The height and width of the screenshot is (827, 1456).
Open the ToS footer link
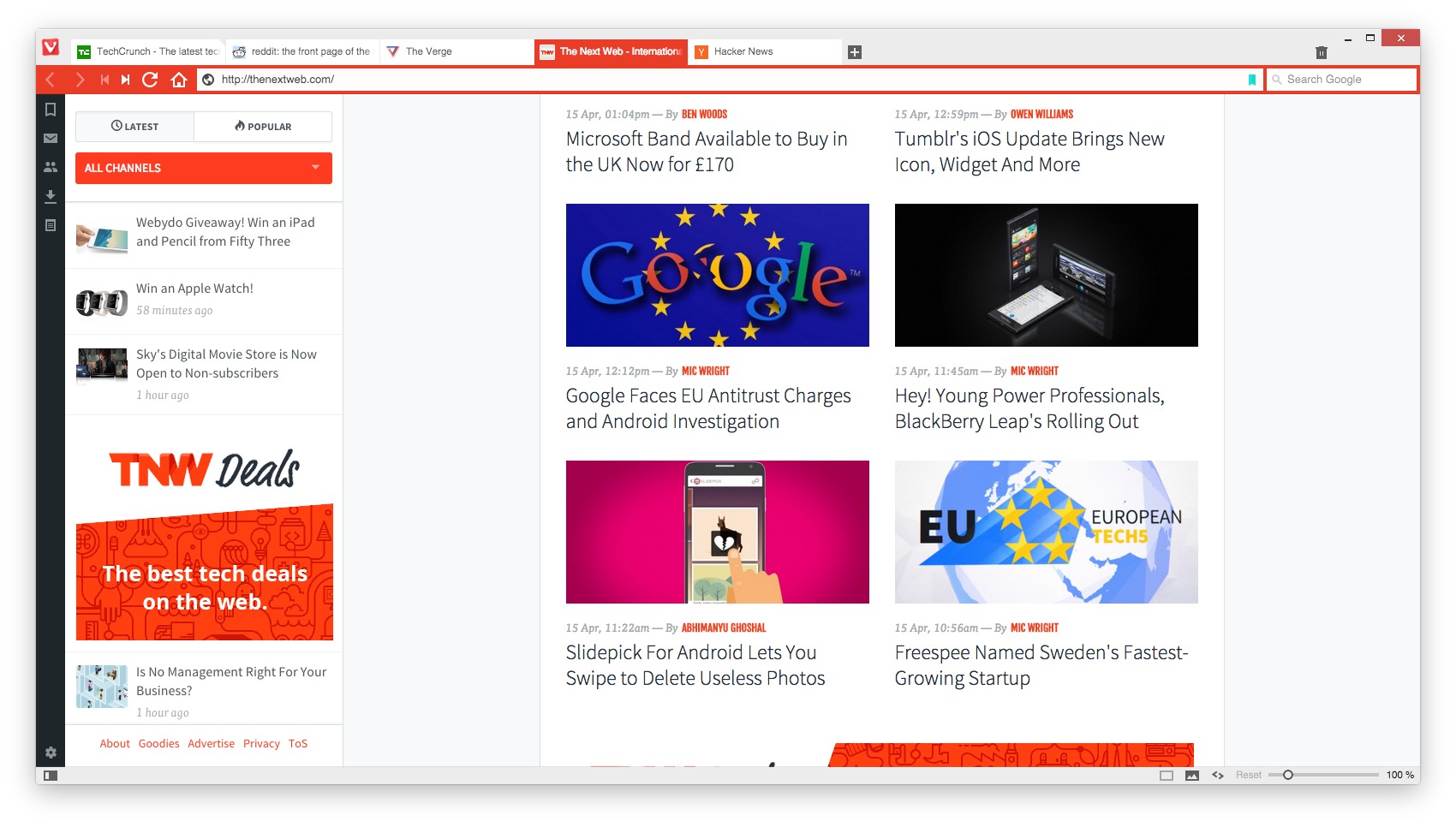coord(298,744)
